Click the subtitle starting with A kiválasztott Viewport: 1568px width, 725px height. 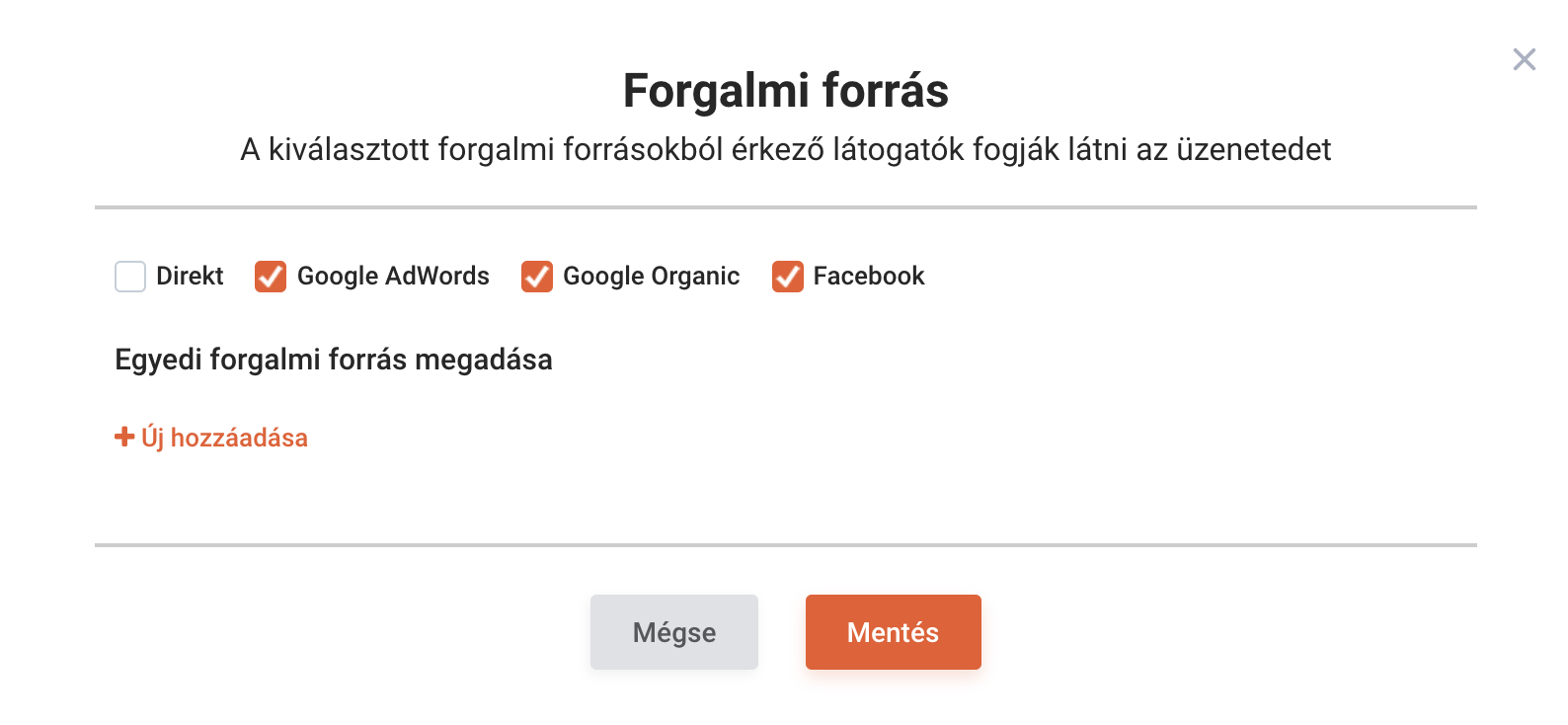pos(785,150)
